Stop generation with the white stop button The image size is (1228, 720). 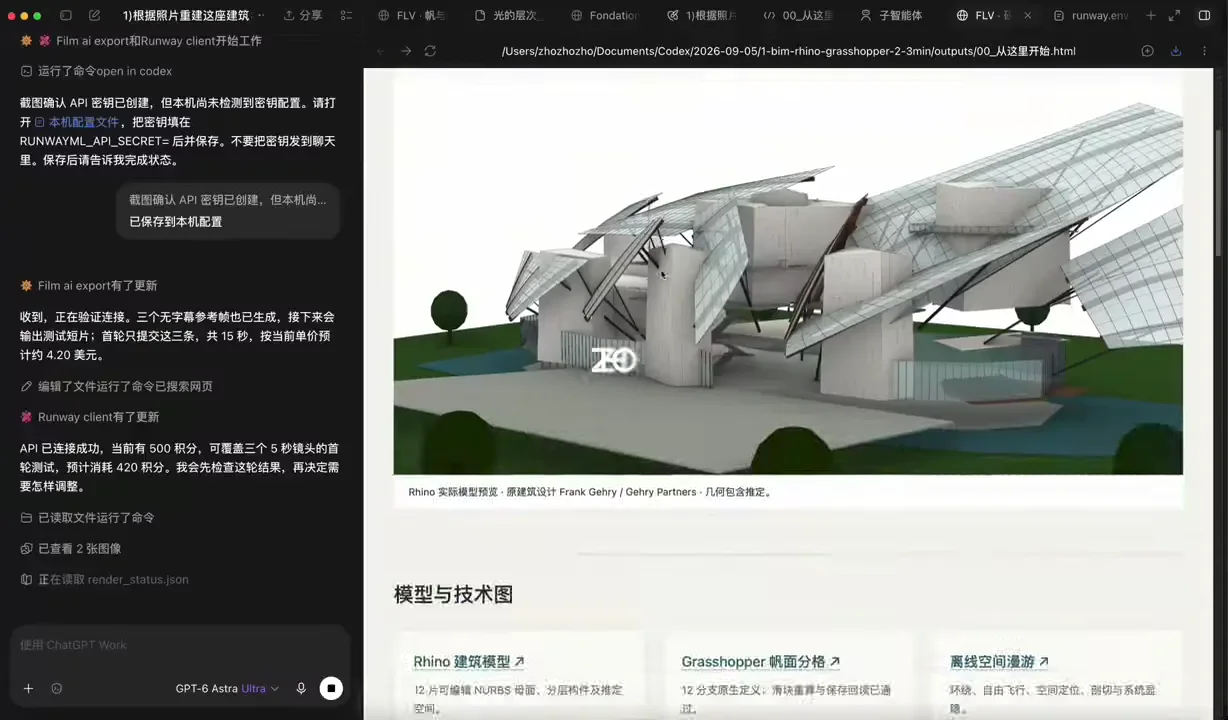(x=331, y=688)
